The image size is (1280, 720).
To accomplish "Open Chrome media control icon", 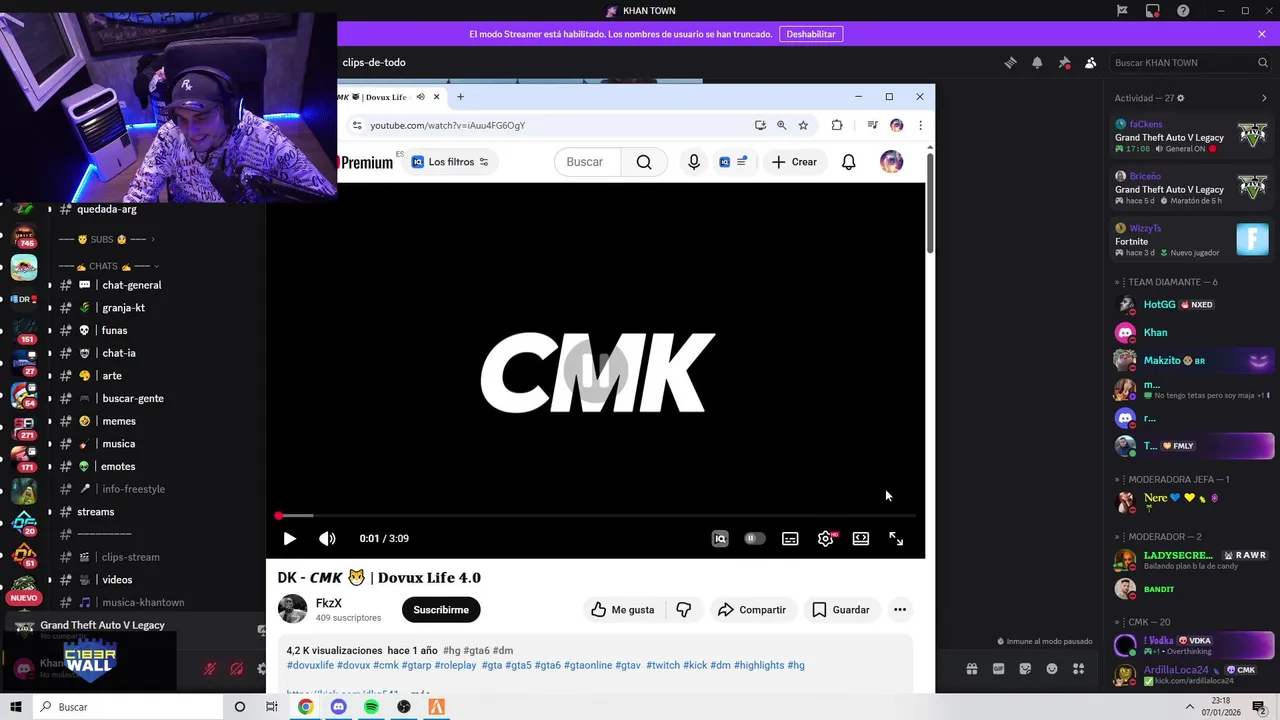I will coord(872,125).
